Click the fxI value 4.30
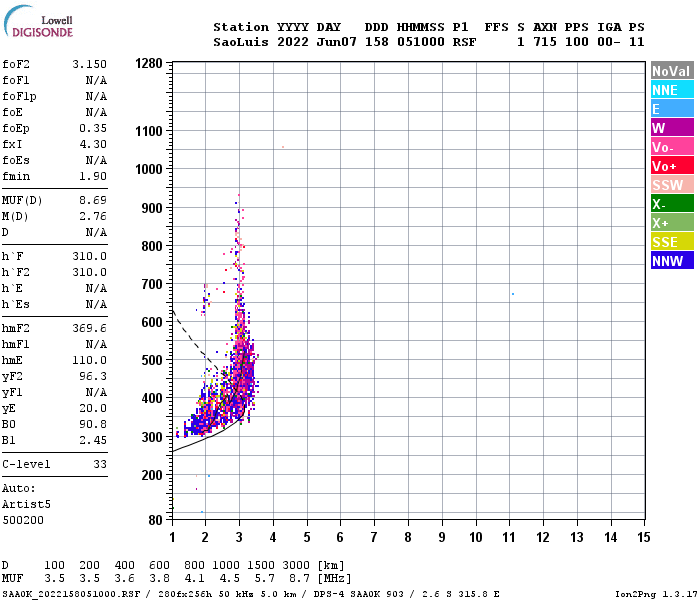700x600 pixels. click(x=93, y=144)
